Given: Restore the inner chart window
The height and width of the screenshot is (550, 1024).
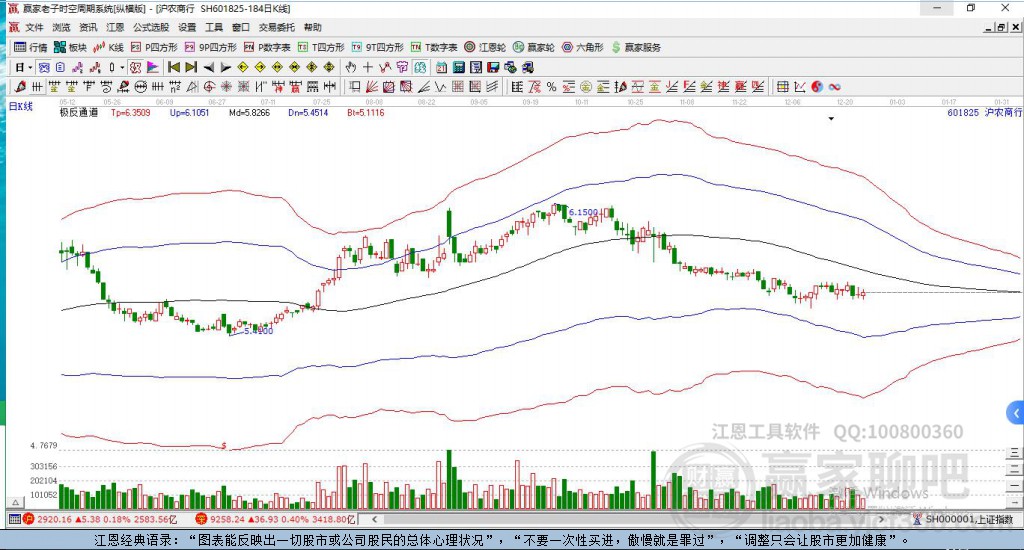Looking at the screenshot, I should tap(1001, 27).
